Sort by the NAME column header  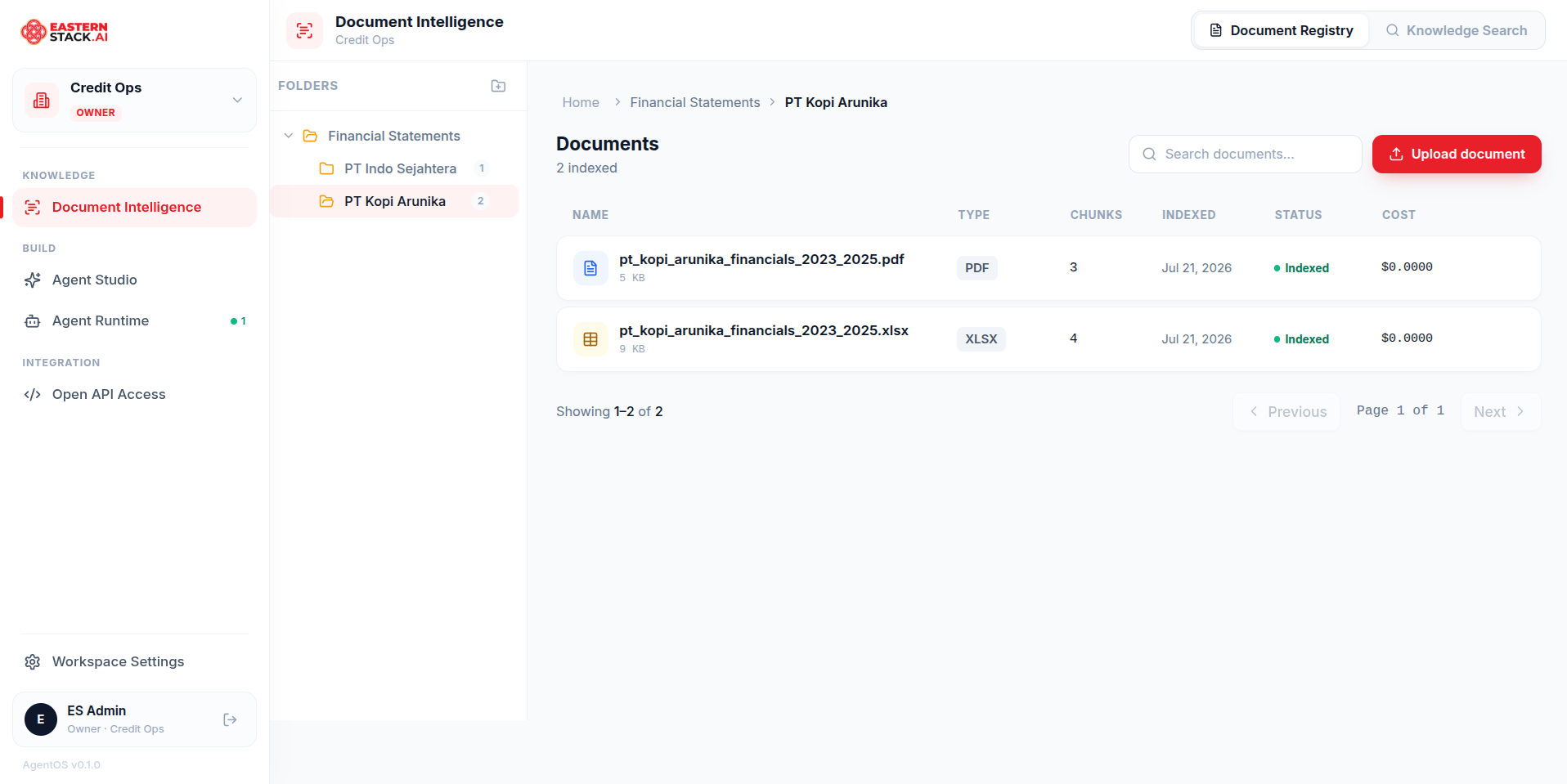[x=590, y=215]
